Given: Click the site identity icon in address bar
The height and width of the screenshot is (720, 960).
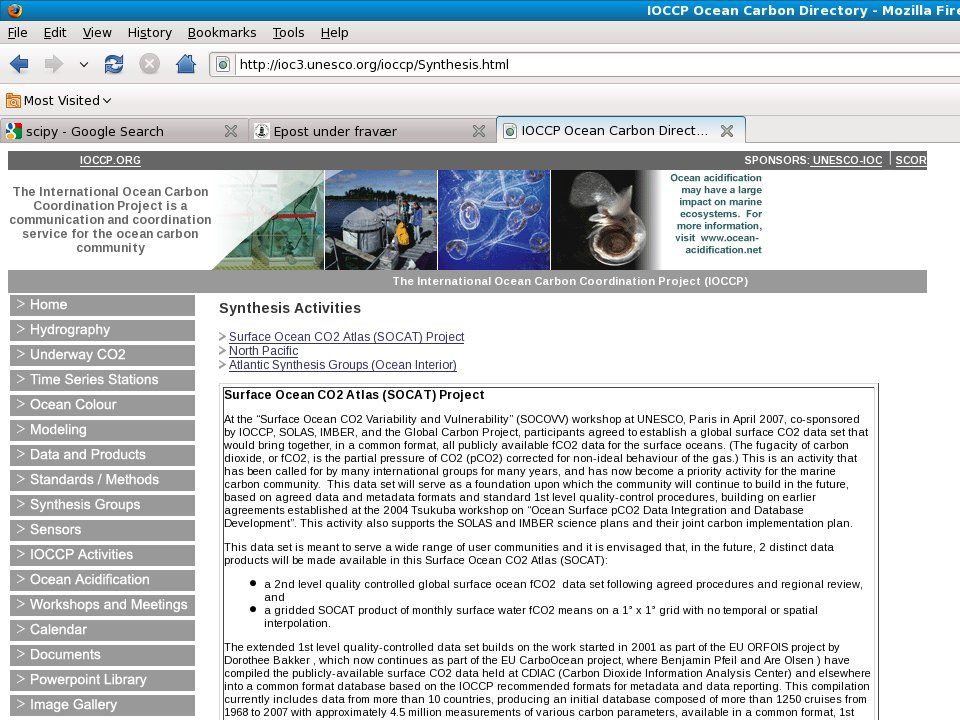Looking at the screenshot, I should point(223,64).
